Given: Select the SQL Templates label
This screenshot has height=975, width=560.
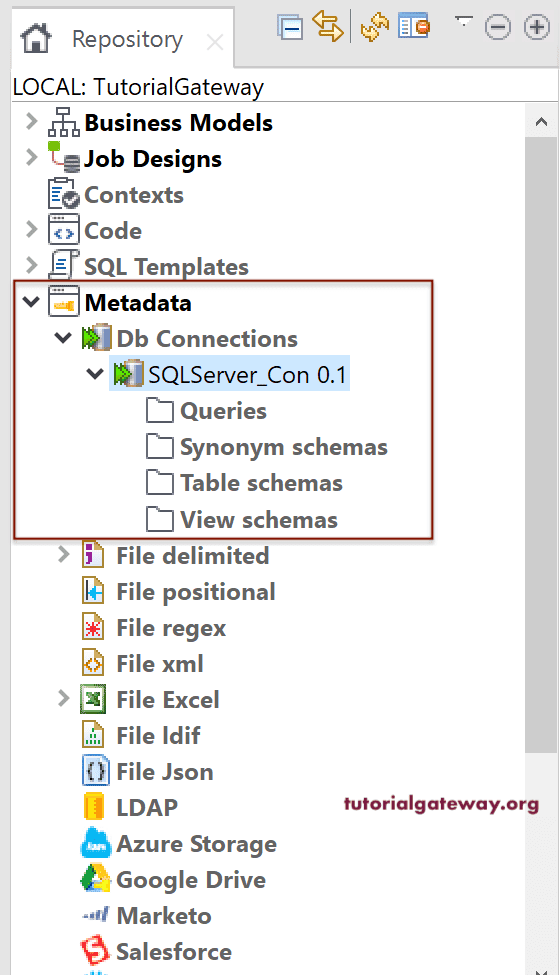Looking at the screenshot, I should pyautogui.click(x=166, y=267).
